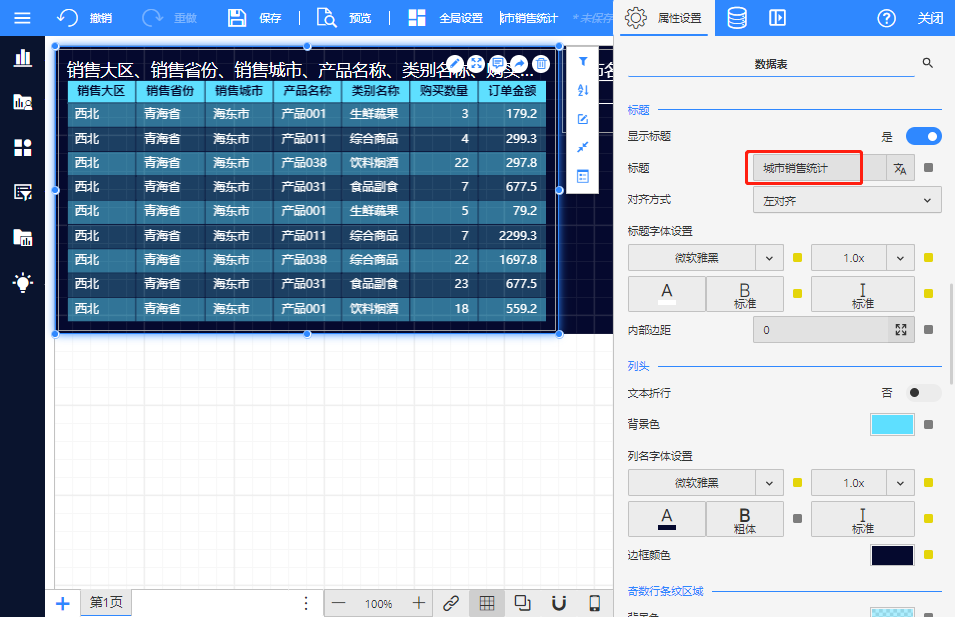Delete the table widget via trash icon
The height and width of the screenshot is (617, 955).
tap(541, 64)
